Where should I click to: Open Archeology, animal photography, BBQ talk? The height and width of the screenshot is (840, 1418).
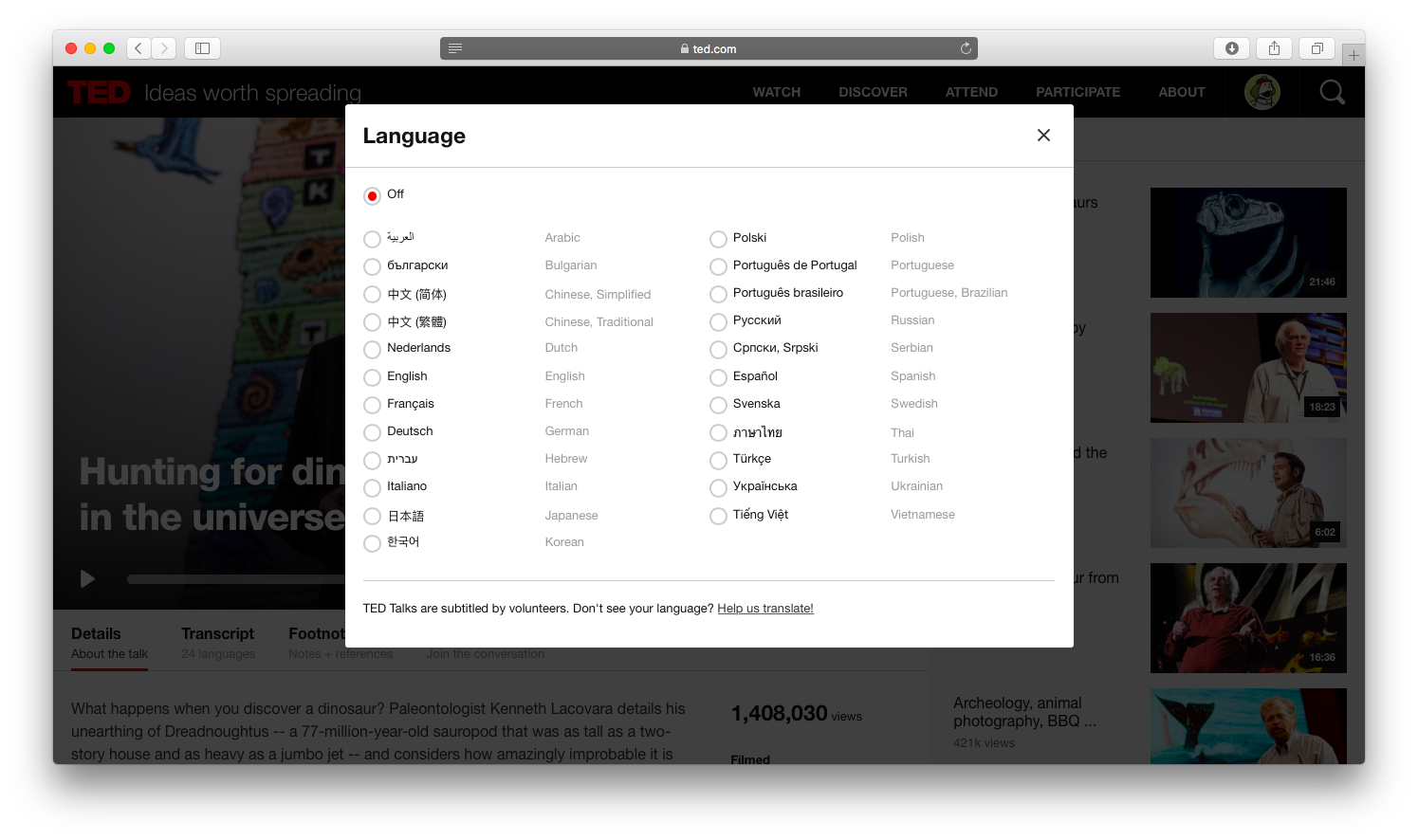[1024, 712]
